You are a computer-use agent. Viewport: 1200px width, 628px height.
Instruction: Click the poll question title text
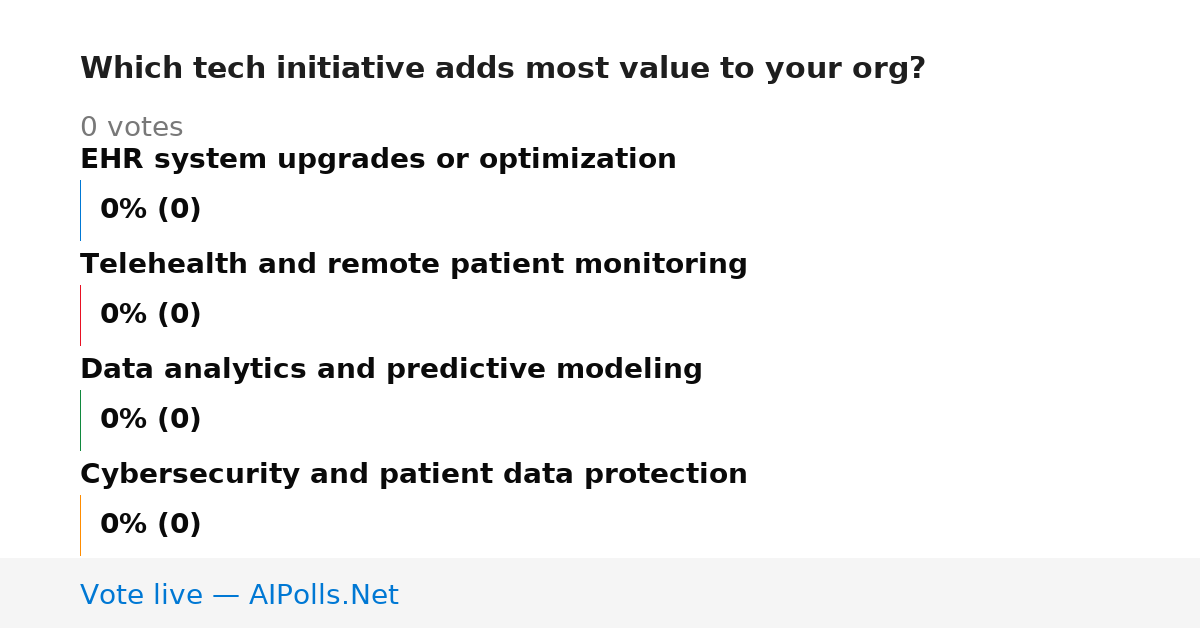click(503, 69)
